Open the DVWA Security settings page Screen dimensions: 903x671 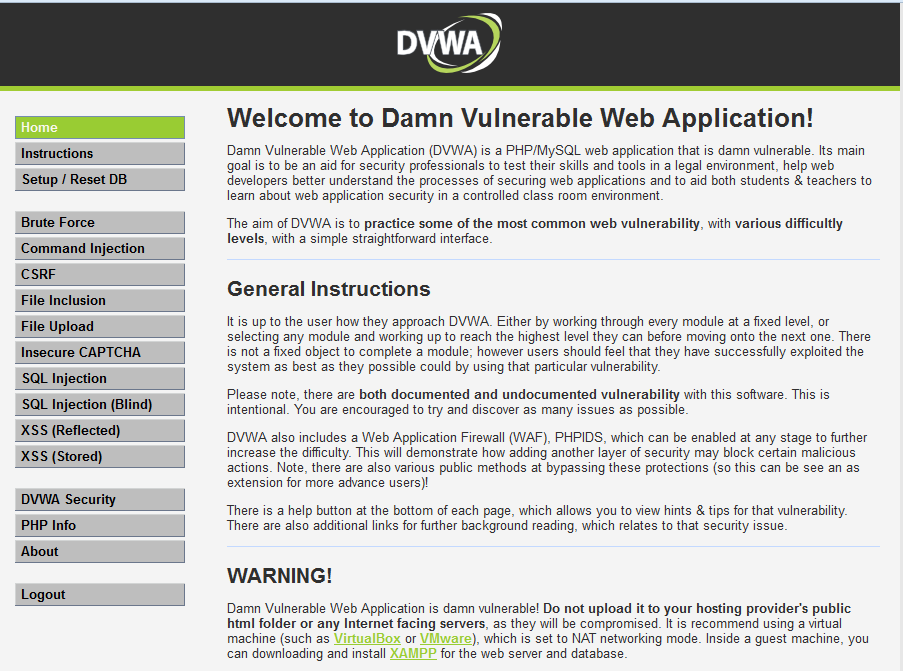click(100, 499)
